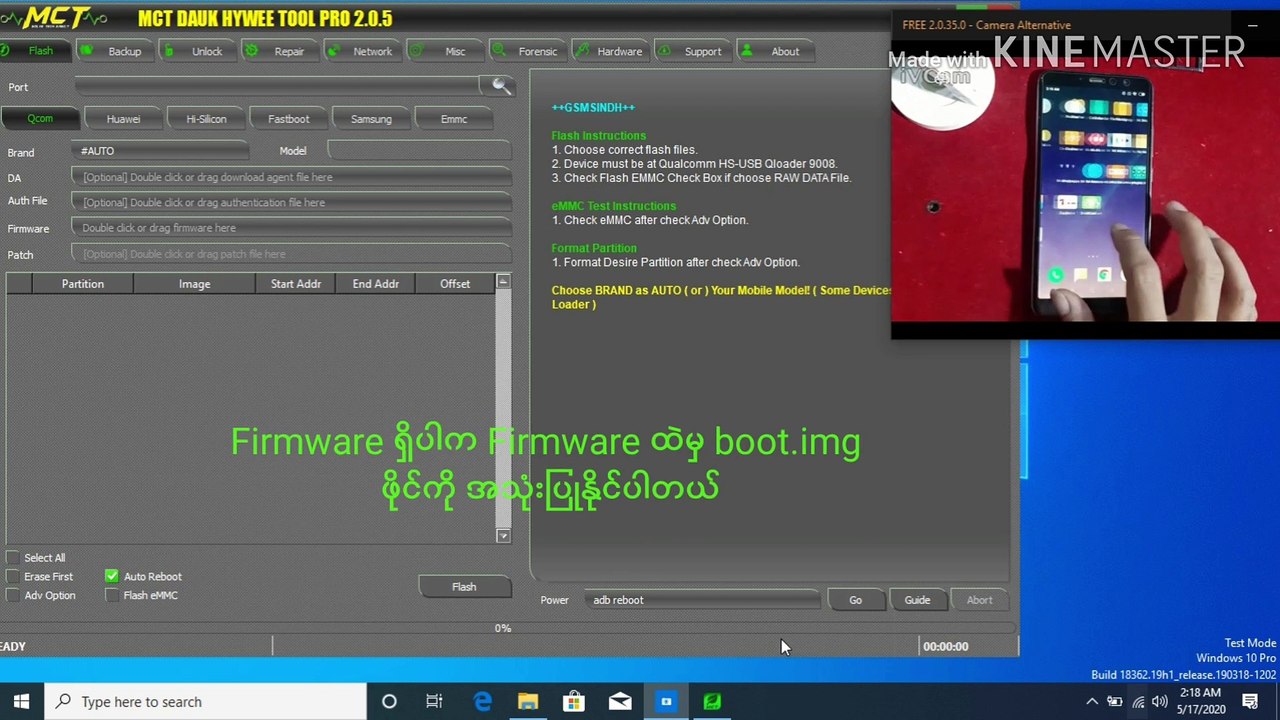Click the Start Addr column header
The width and height of the screenshot is (1280, 720).
coord(296,284)
